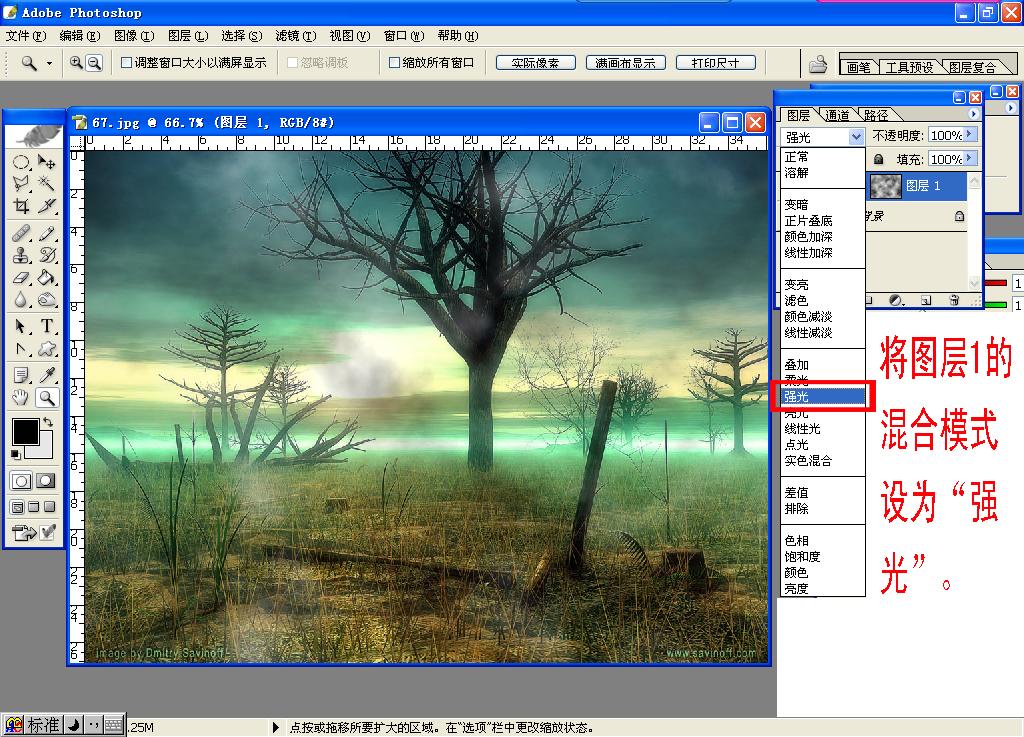Open the 填充 fill slider arrow
Viewport: 1024px width, 737px height.
(x=970, y=158)
